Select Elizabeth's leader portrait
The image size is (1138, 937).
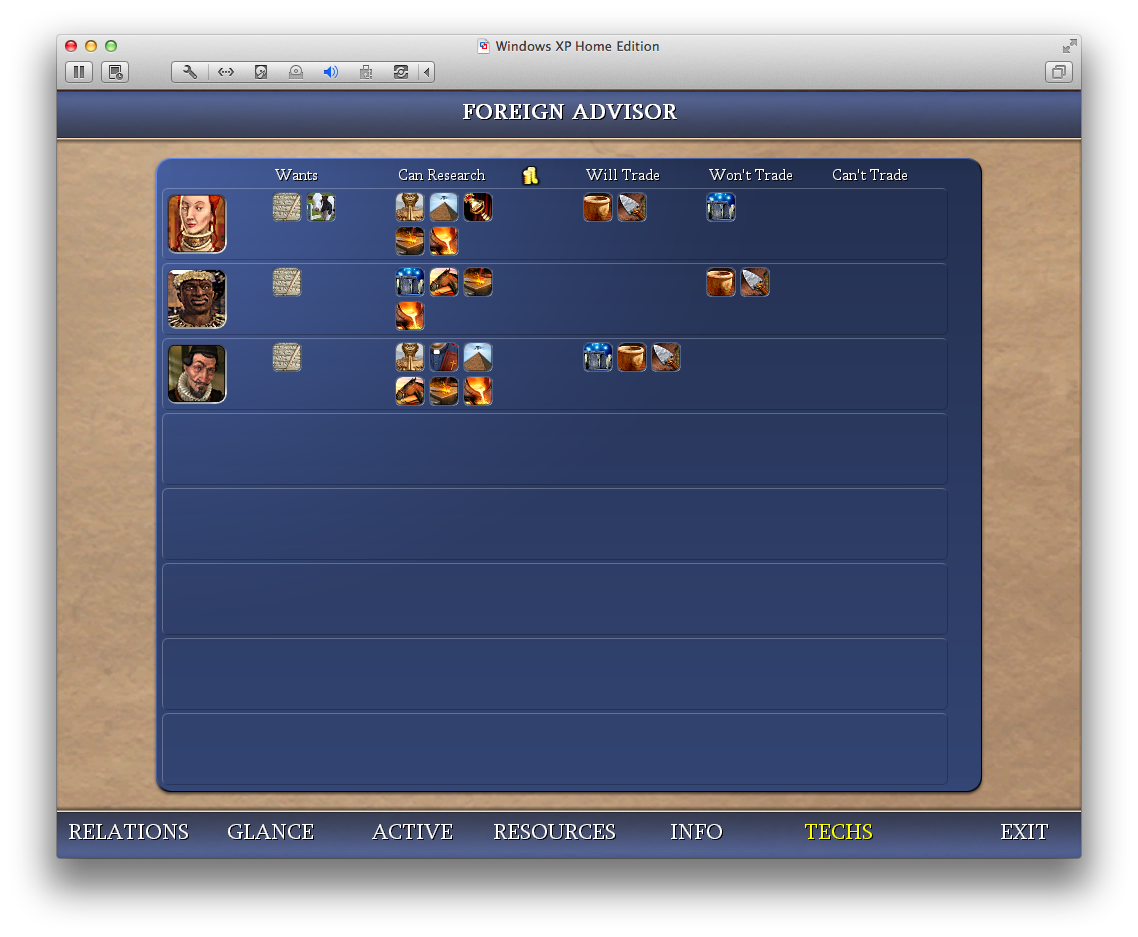pos(197,224)
